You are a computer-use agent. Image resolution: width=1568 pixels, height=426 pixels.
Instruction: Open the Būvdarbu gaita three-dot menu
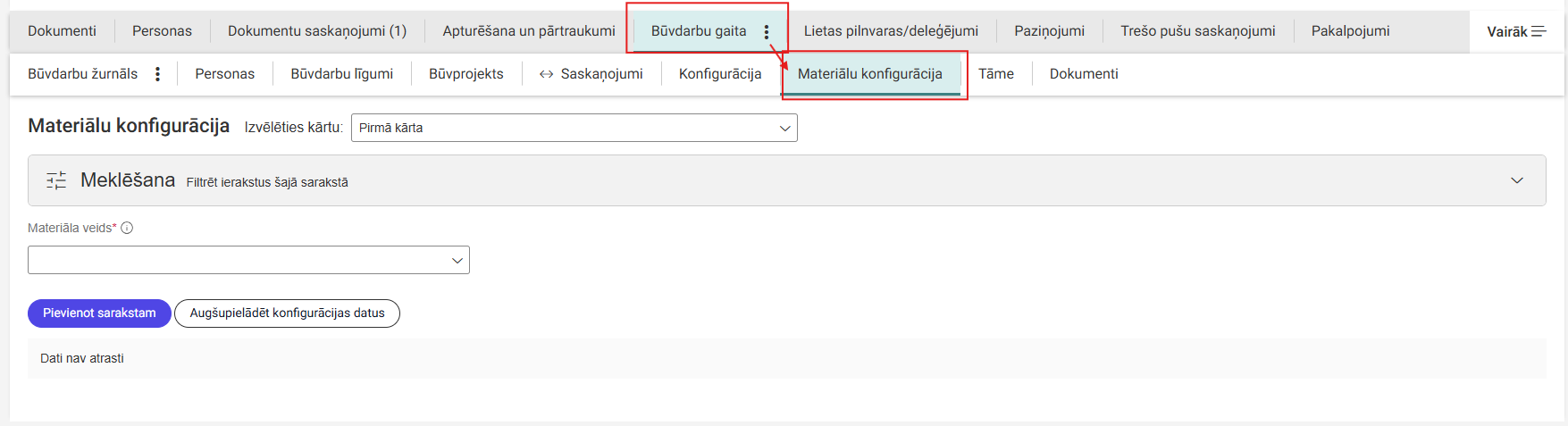[767, 31]
